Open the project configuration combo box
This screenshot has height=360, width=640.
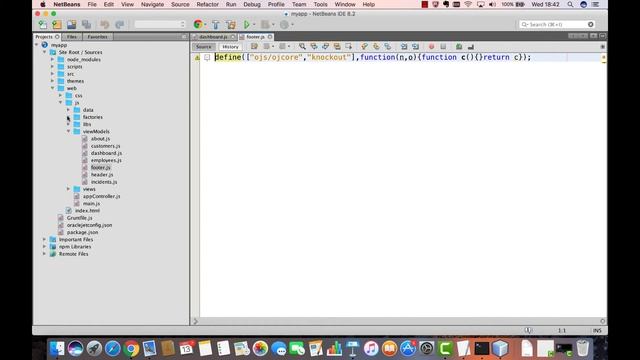(x=160, y=24)
